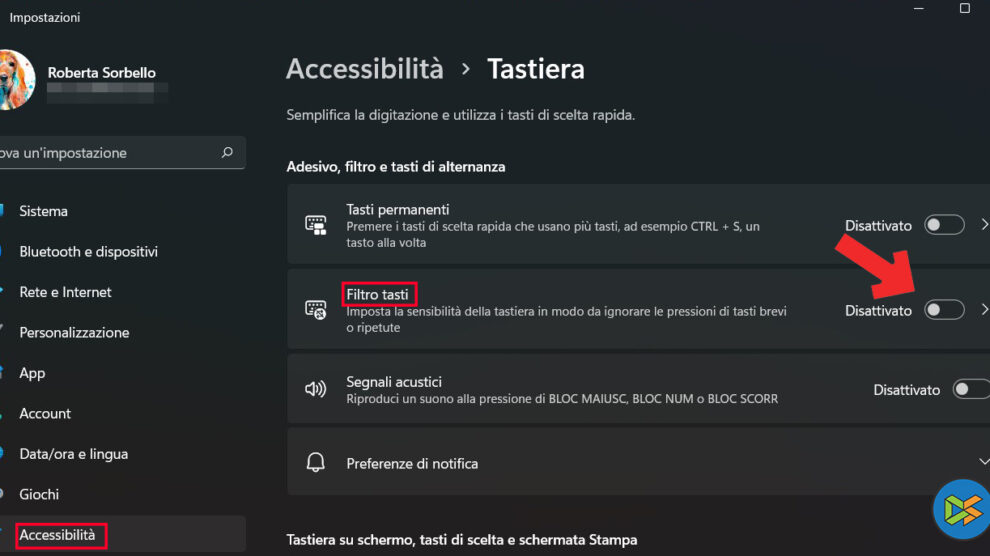Image resolution: width=990 pixels, height=556 pixels.
Task: Turn on the Filtro tasti switch
Action: [x=944, y=310]
